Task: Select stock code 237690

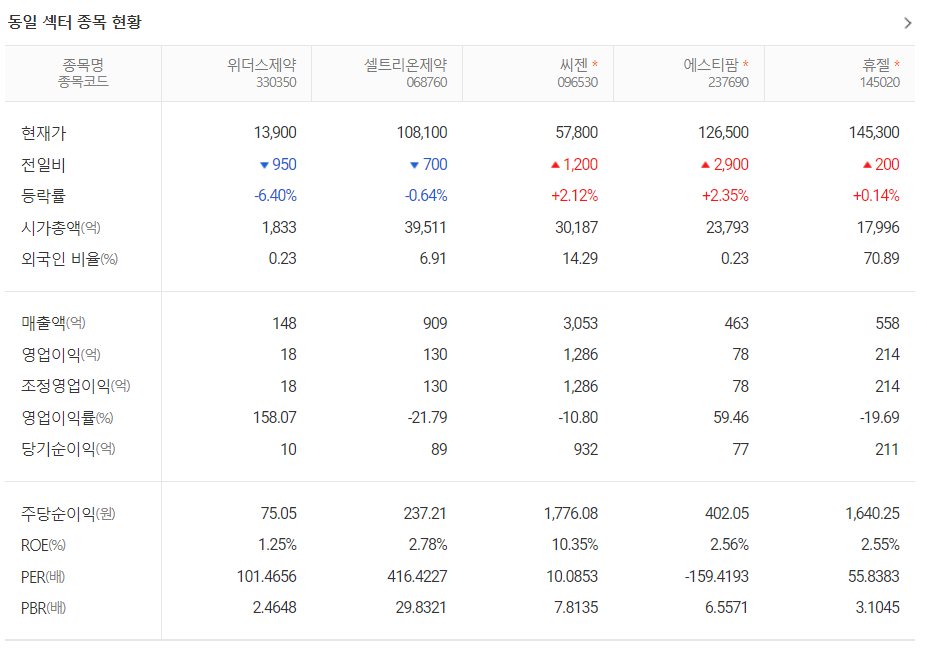Action: click(x=728, y=82)
